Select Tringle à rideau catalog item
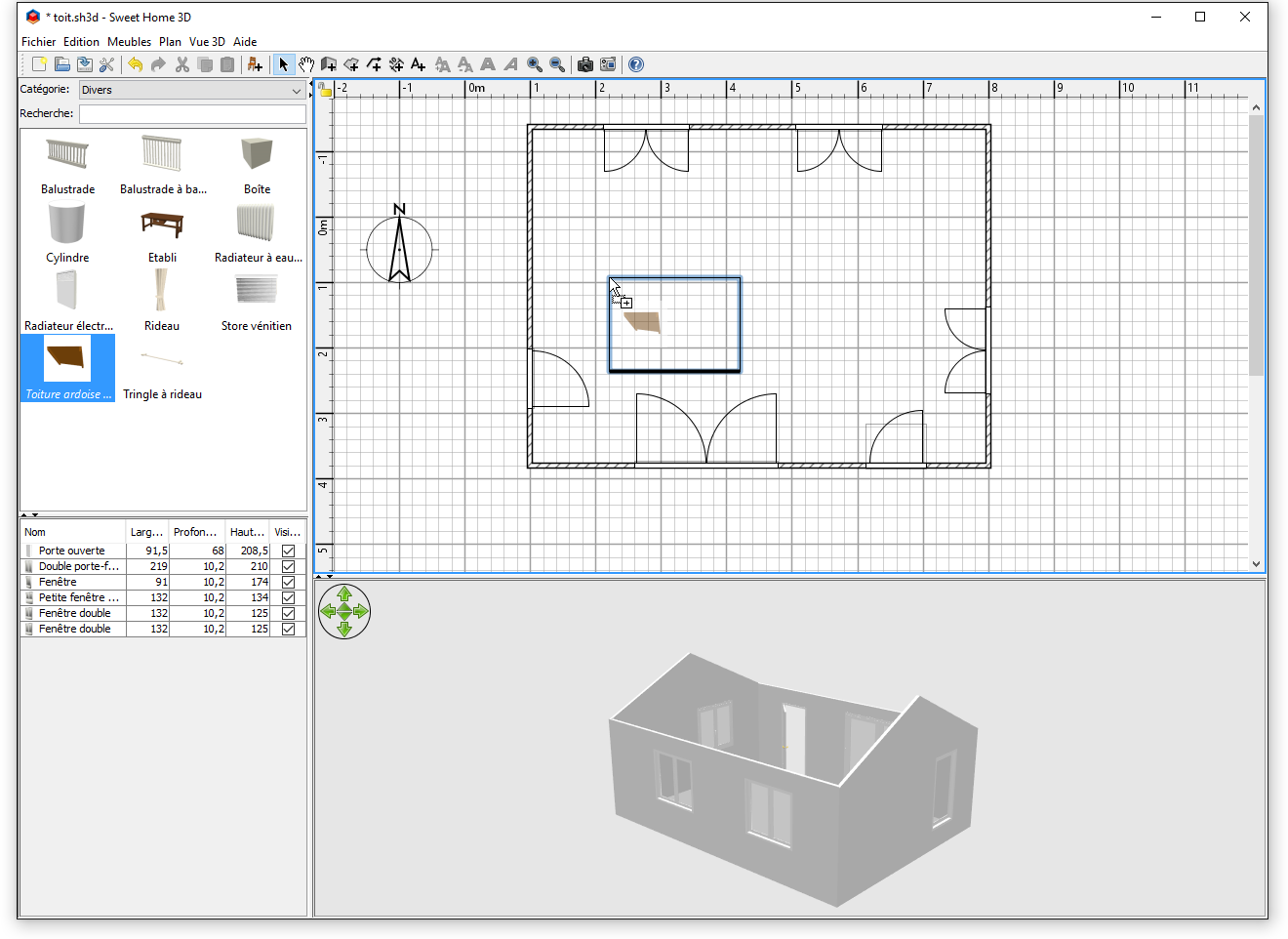 pyautogui.click(x=162, y=371)
